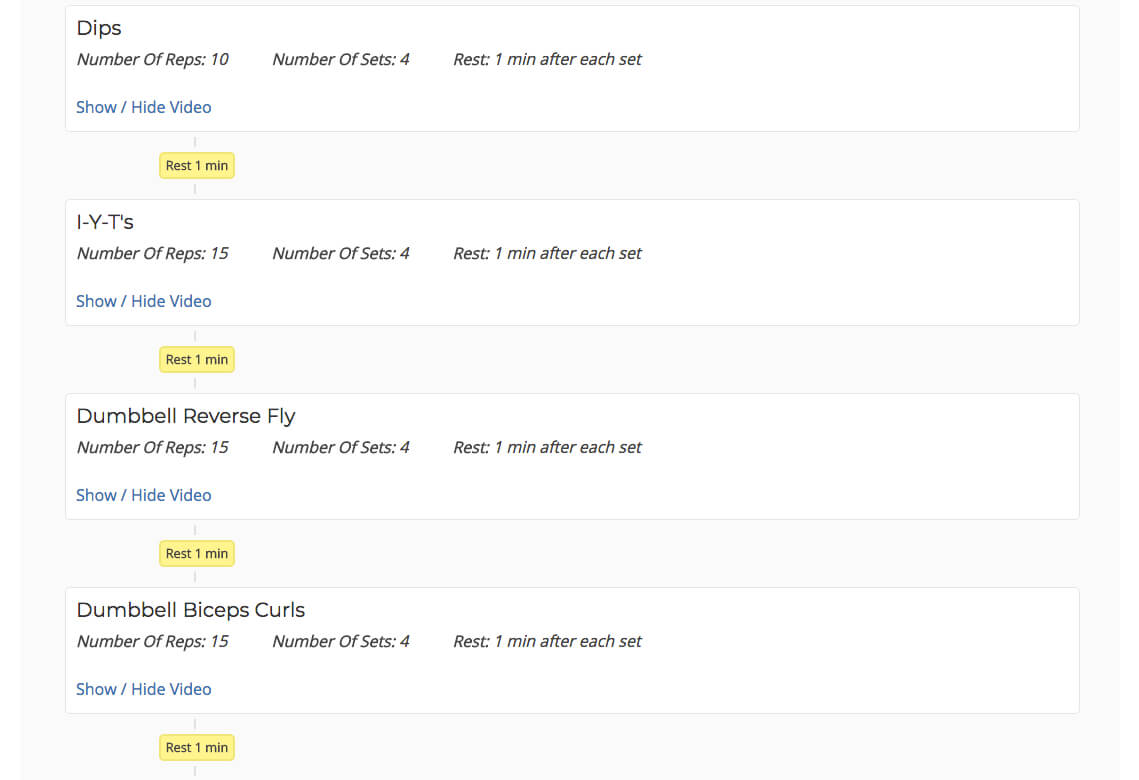Click Rest text in Dumbbell Biceps Curls card
Screen dimensions: 1139x780
coord(548,641)
